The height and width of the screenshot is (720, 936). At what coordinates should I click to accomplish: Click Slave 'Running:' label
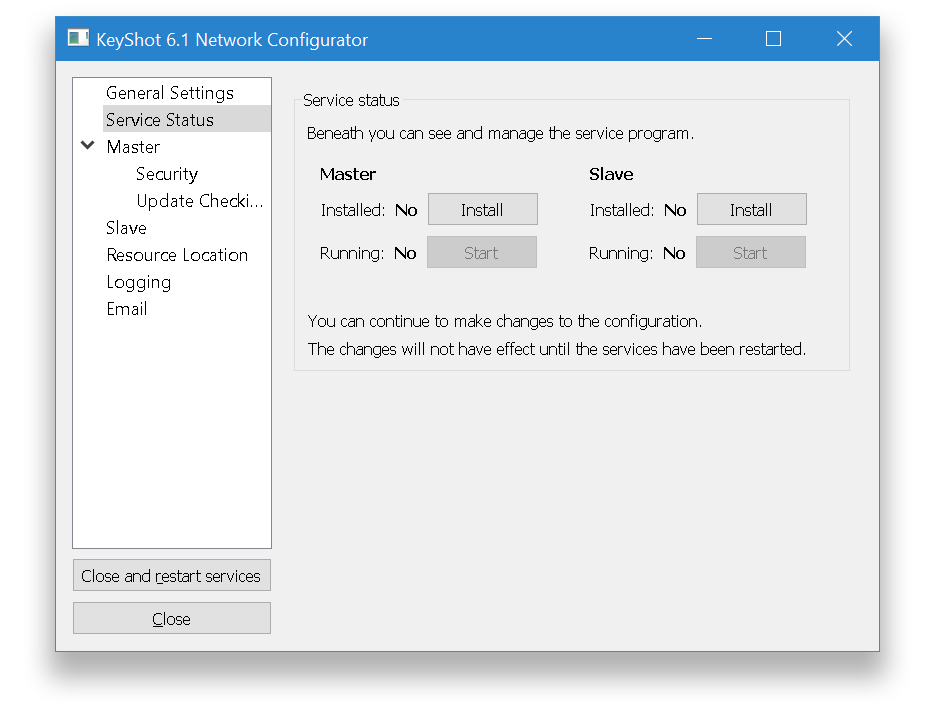(621, 253)
